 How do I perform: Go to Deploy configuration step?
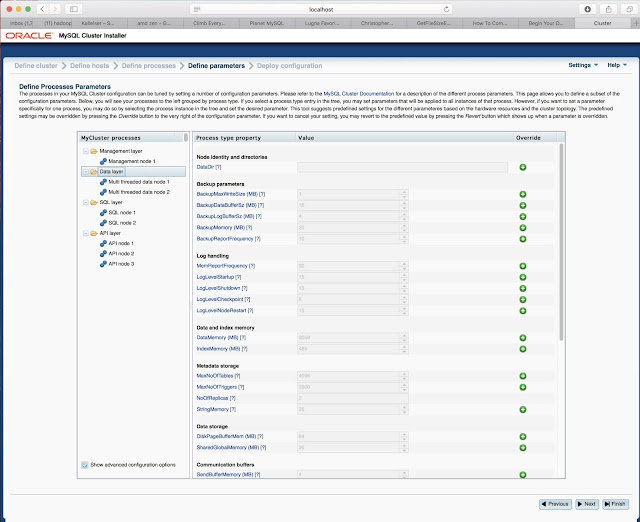(x=289, y=66)
